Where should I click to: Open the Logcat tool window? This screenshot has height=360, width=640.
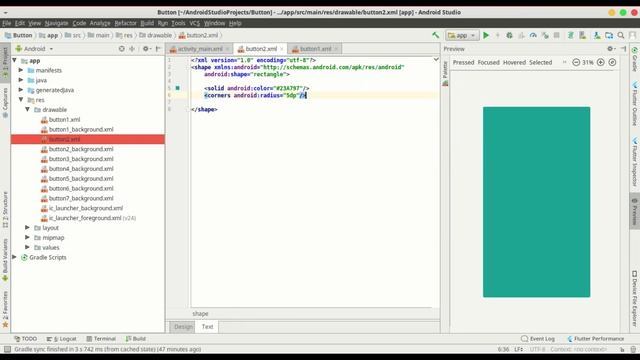pos(62,339)
